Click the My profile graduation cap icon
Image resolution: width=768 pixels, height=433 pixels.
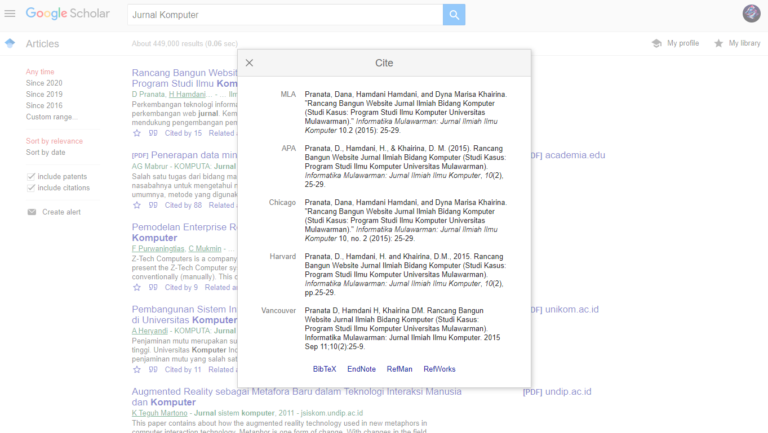(657, 43)
